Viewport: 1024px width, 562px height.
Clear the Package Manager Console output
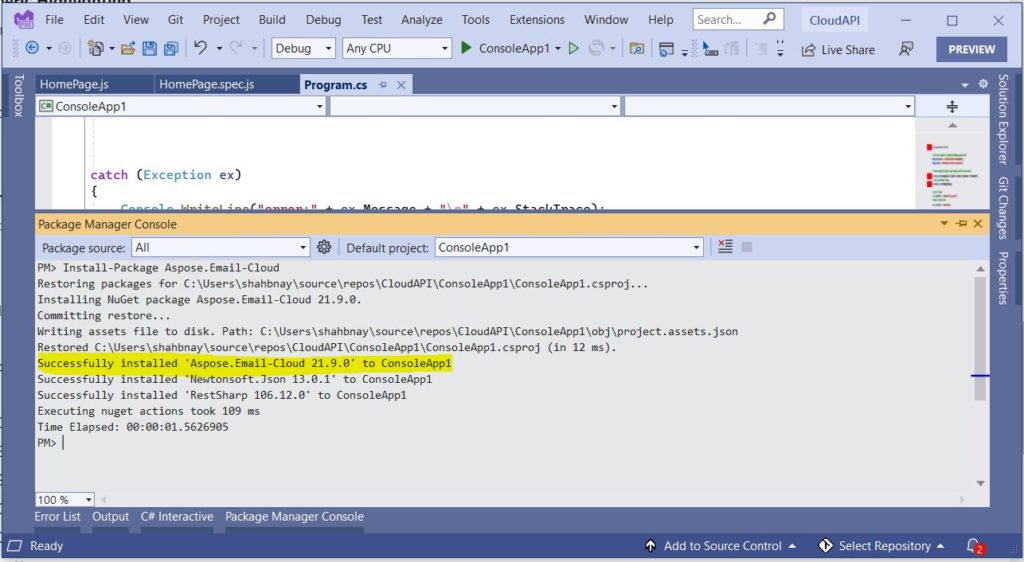pyautogui.click(x=725, y=247)
